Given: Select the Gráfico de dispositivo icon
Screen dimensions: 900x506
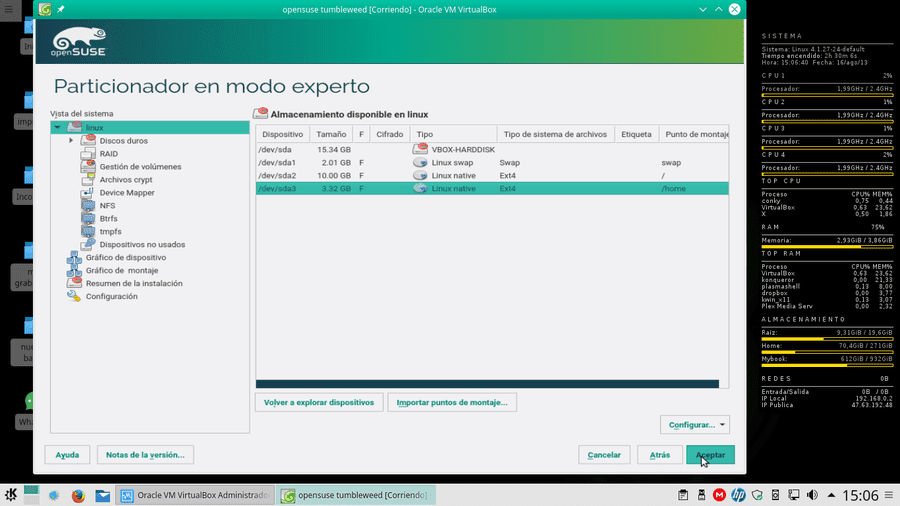Looking at the screenshot, I should coord(73,258).
